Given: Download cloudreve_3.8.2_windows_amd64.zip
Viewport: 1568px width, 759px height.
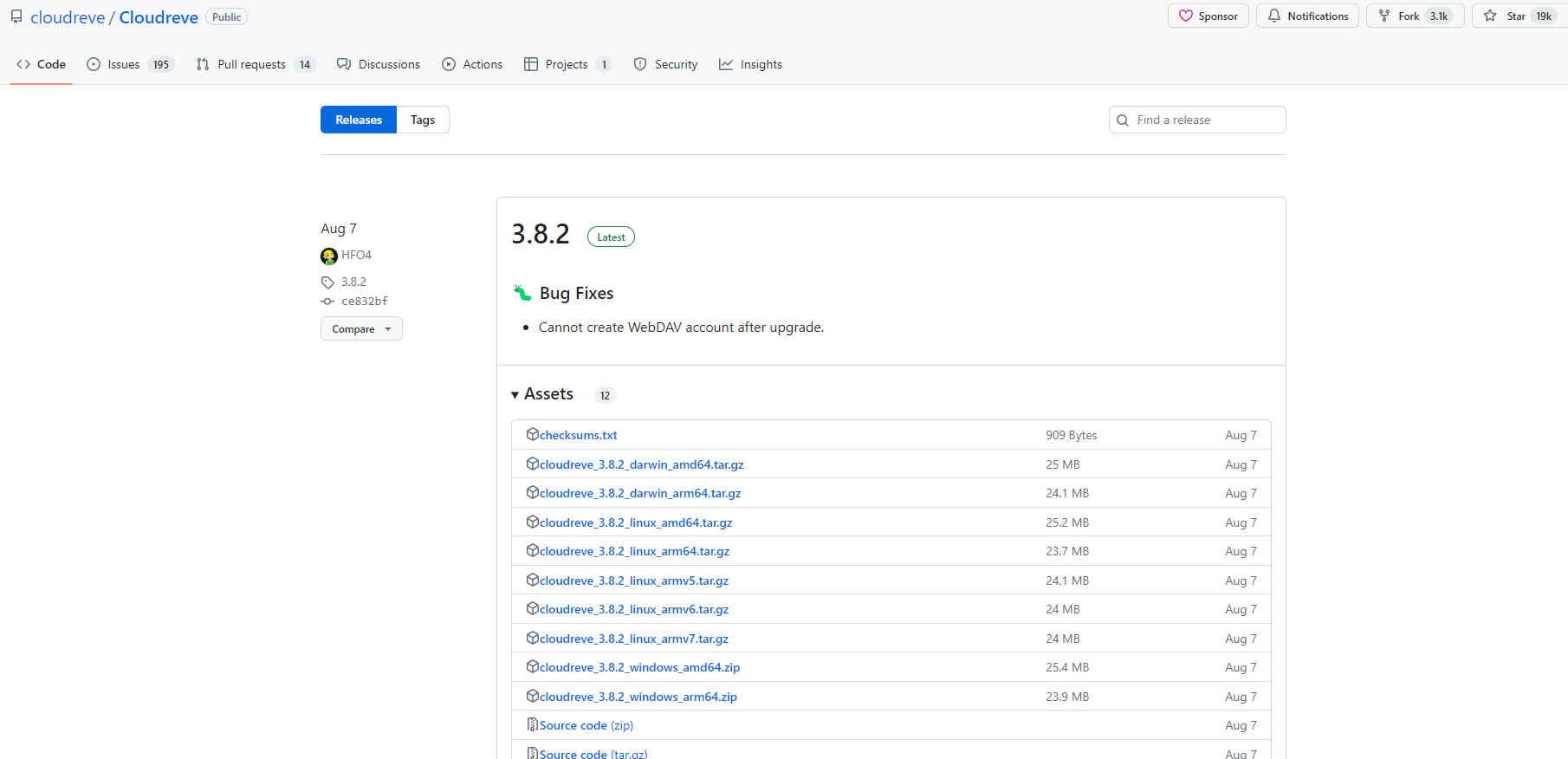Looking at the screenshot, I should point(640,667).
